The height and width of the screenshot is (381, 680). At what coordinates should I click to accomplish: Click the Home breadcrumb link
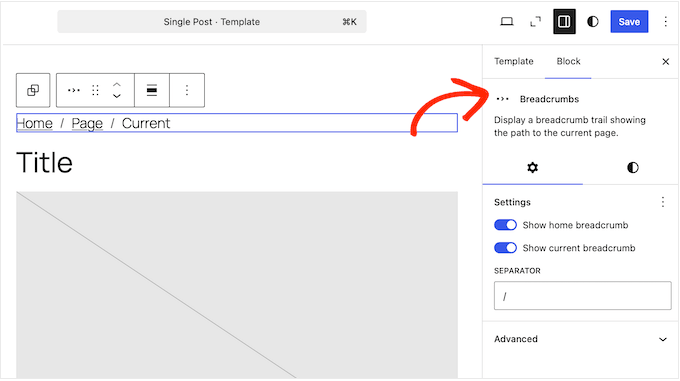coord(35,123)
